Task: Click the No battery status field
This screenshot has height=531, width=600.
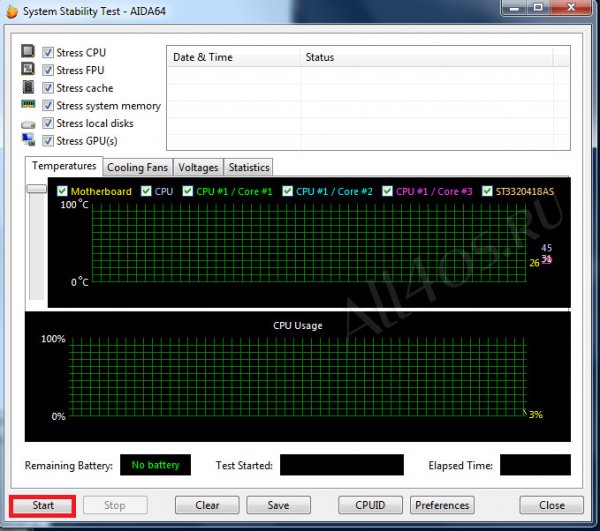Action: pyautogui.click(x=155, y=465)
